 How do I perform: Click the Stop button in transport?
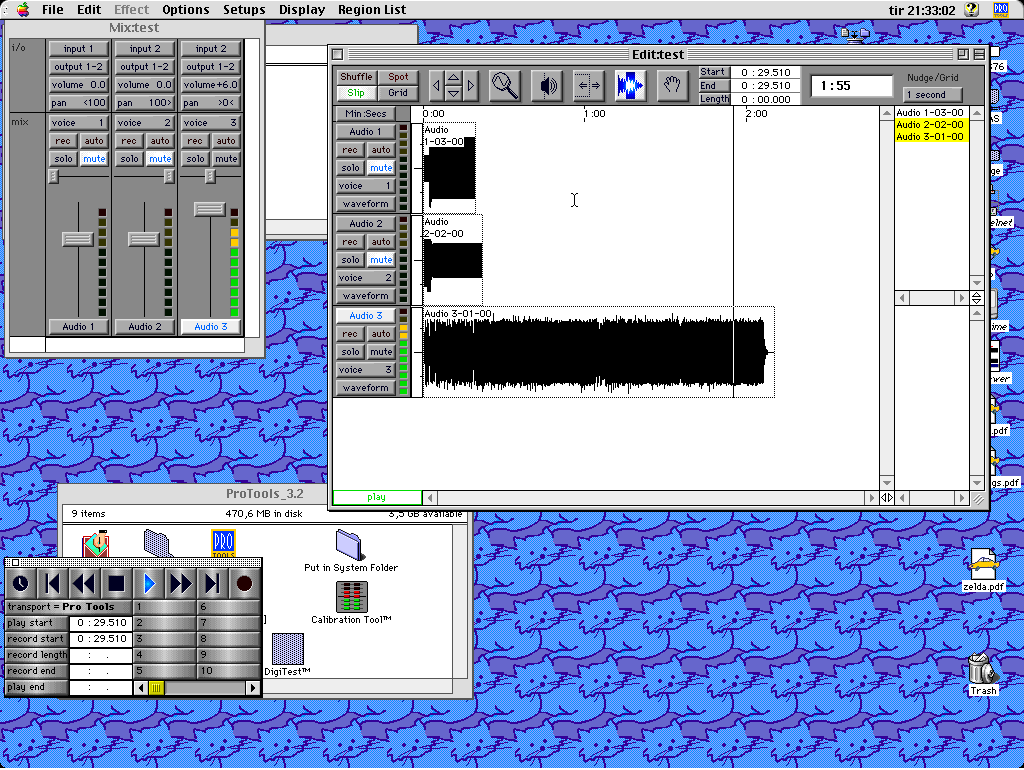pos(116,583)
